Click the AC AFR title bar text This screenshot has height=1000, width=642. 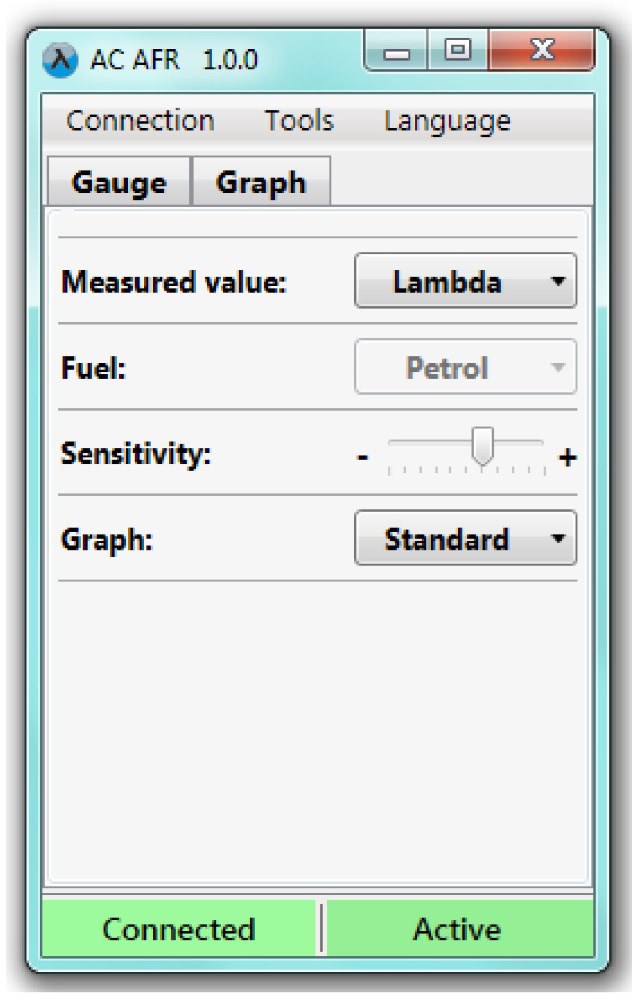[173, 60]
